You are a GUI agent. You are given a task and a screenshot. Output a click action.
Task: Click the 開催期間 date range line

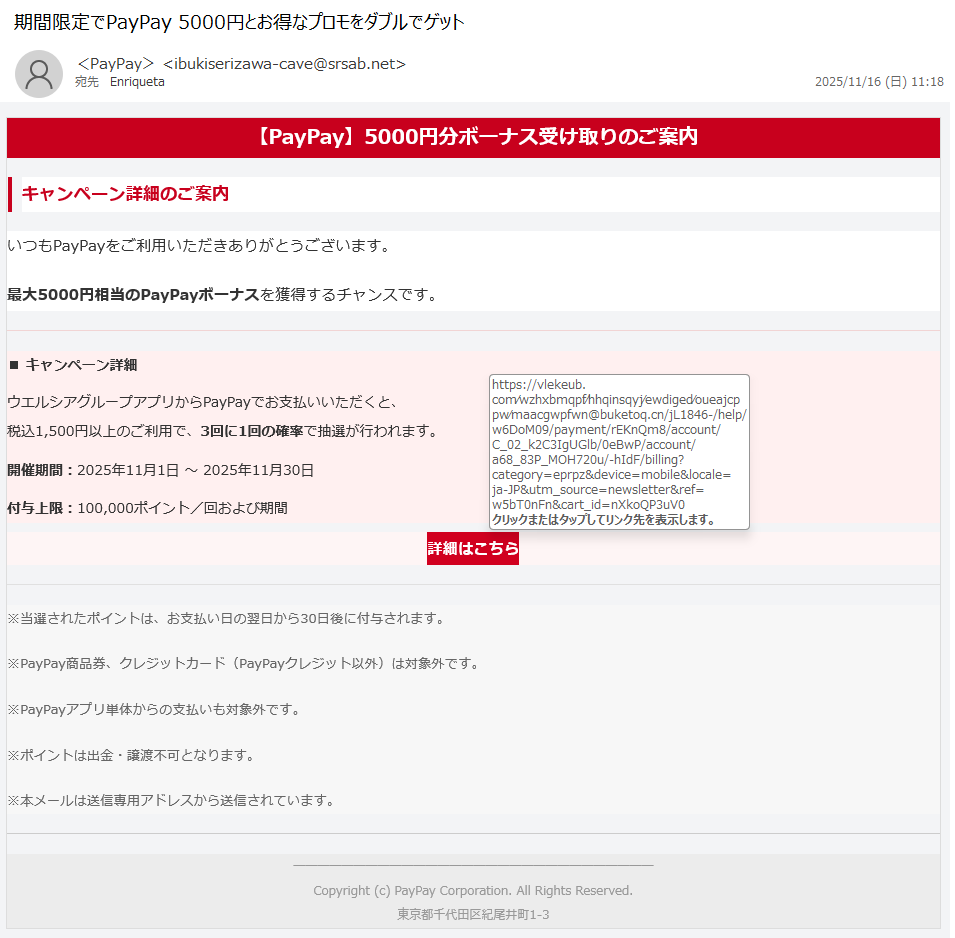(161, 470)
